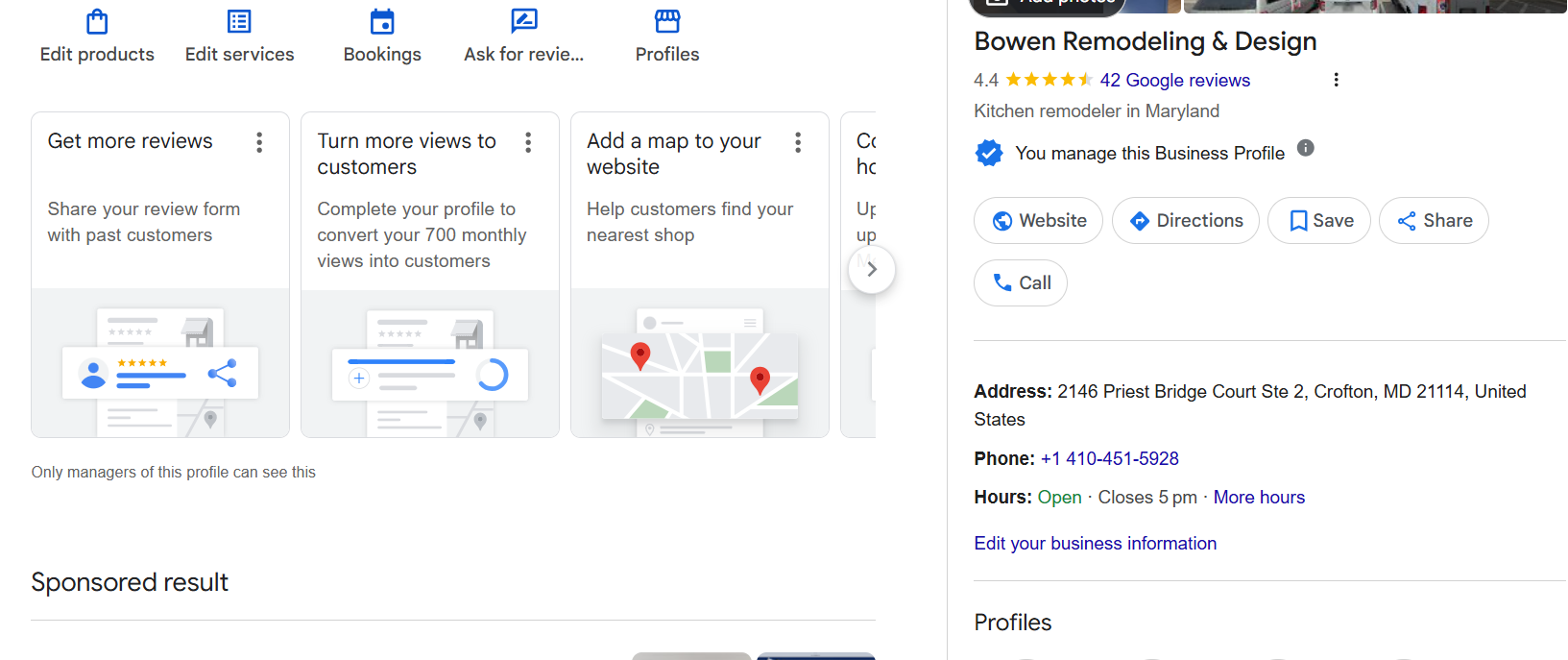This screenshot has width=1568, height=660.
Task: Click "Help customers find your nearest shop" text
Action: pos(690,222)
